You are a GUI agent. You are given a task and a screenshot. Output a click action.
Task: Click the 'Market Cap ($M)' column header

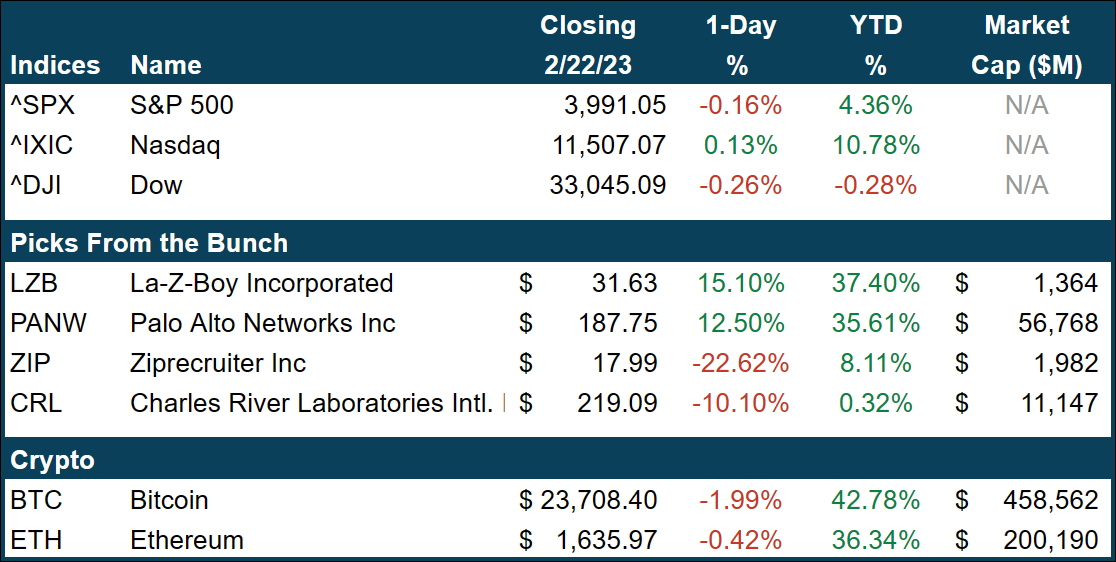click(1027, 45)
